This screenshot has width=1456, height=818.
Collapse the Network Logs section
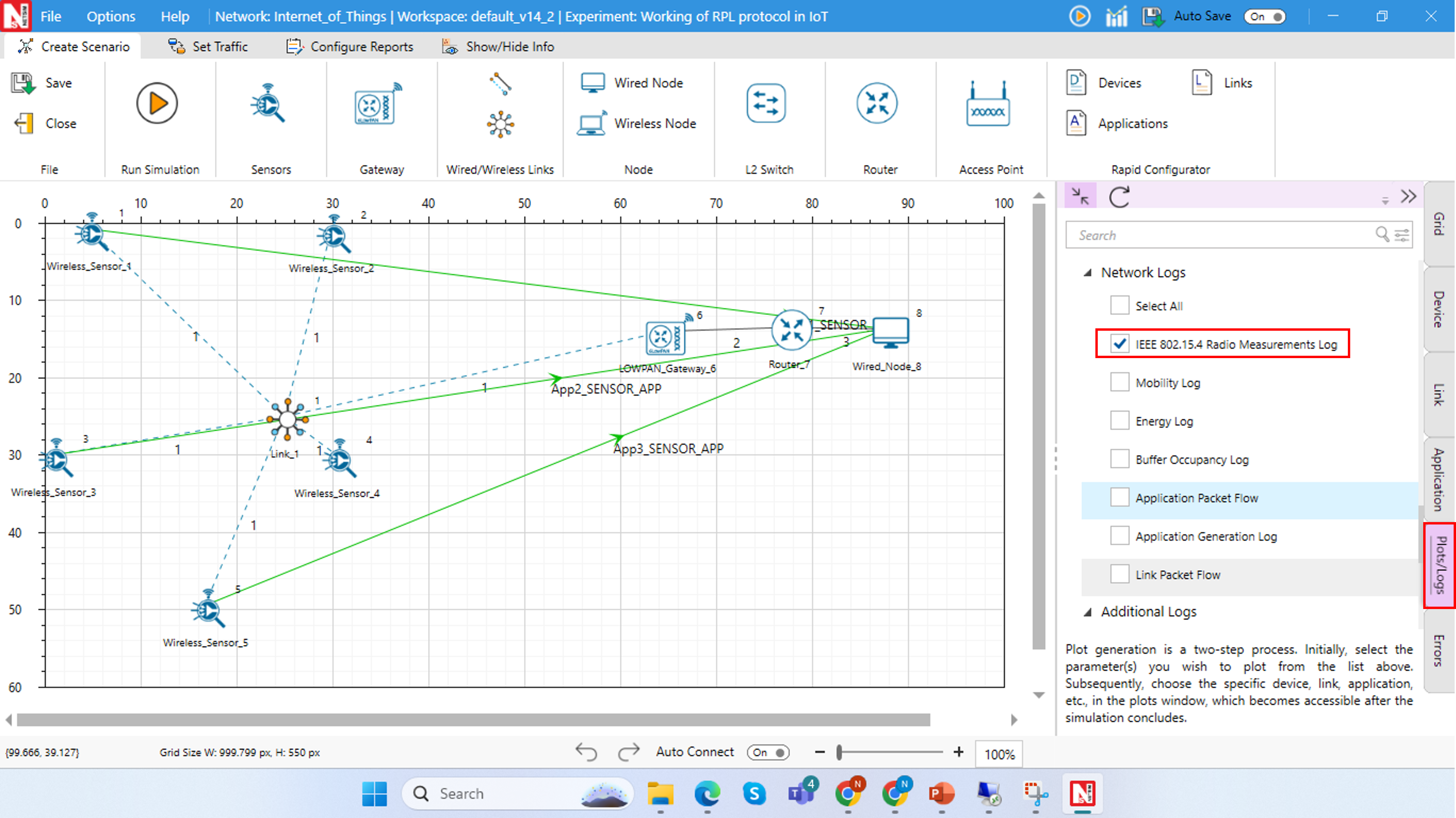click(x=1088, y=273)
